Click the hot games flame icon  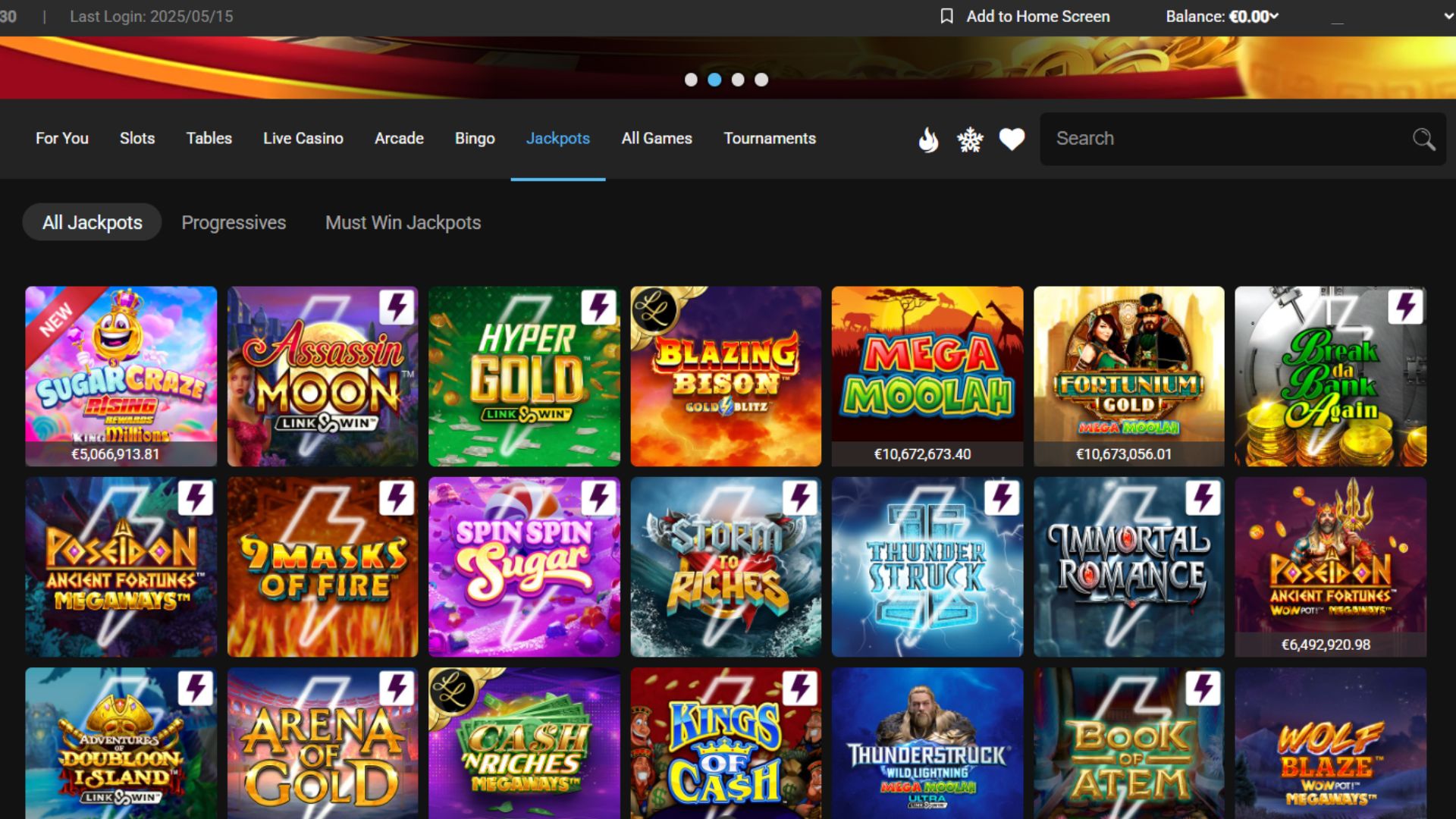928,140
